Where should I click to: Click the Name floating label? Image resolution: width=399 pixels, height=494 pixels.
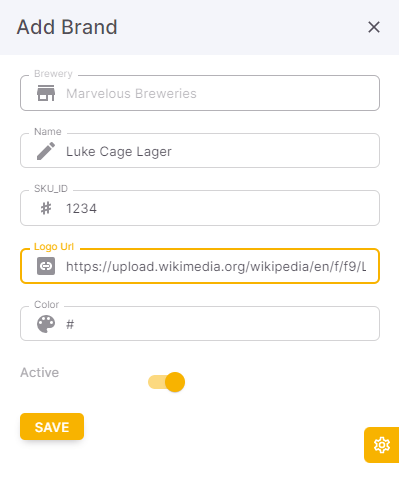[x=48, y=132]
